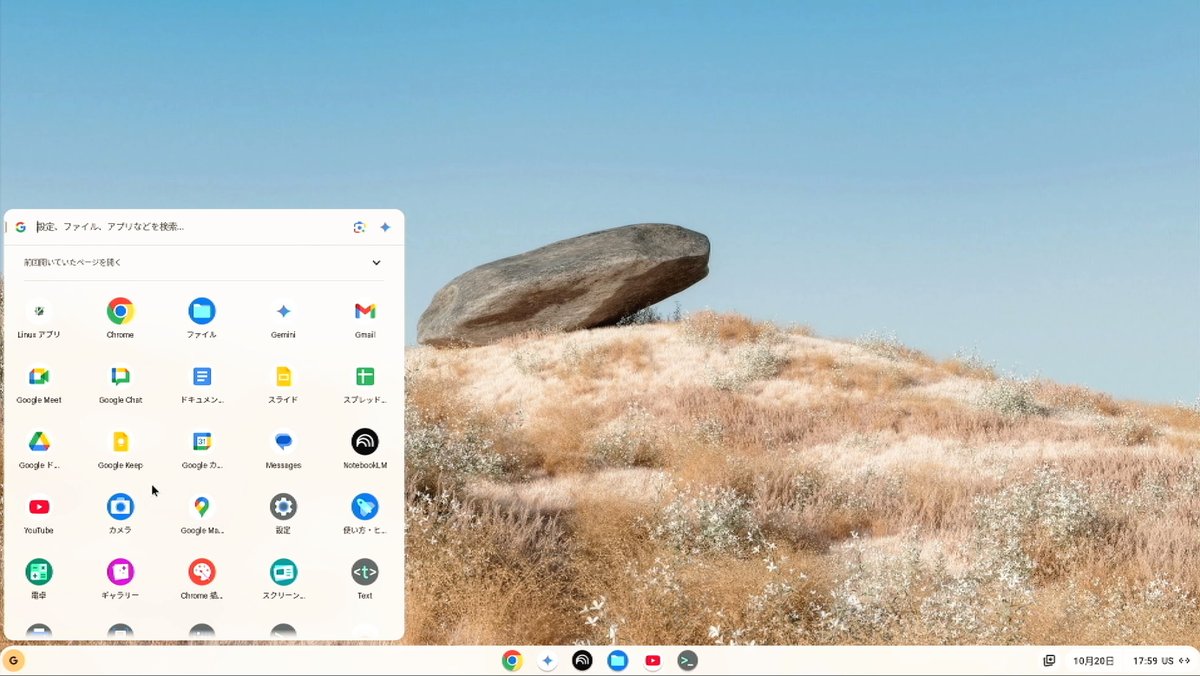This screenshot has width=1200, height=676.
Task: Open YouTube from the shelf
Action: (x=653, y=660)
